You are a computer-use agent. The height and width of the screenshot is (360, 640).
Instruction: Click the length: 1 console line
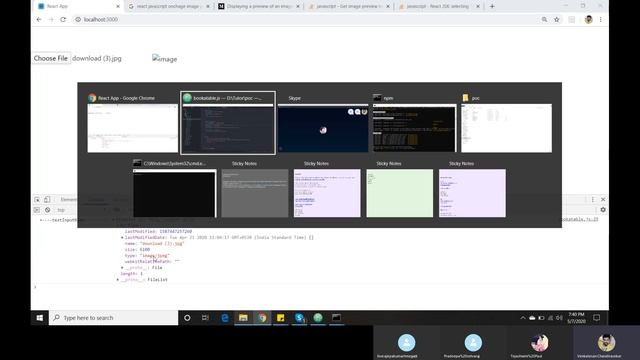pyautogui.click(x=131, y=273)
